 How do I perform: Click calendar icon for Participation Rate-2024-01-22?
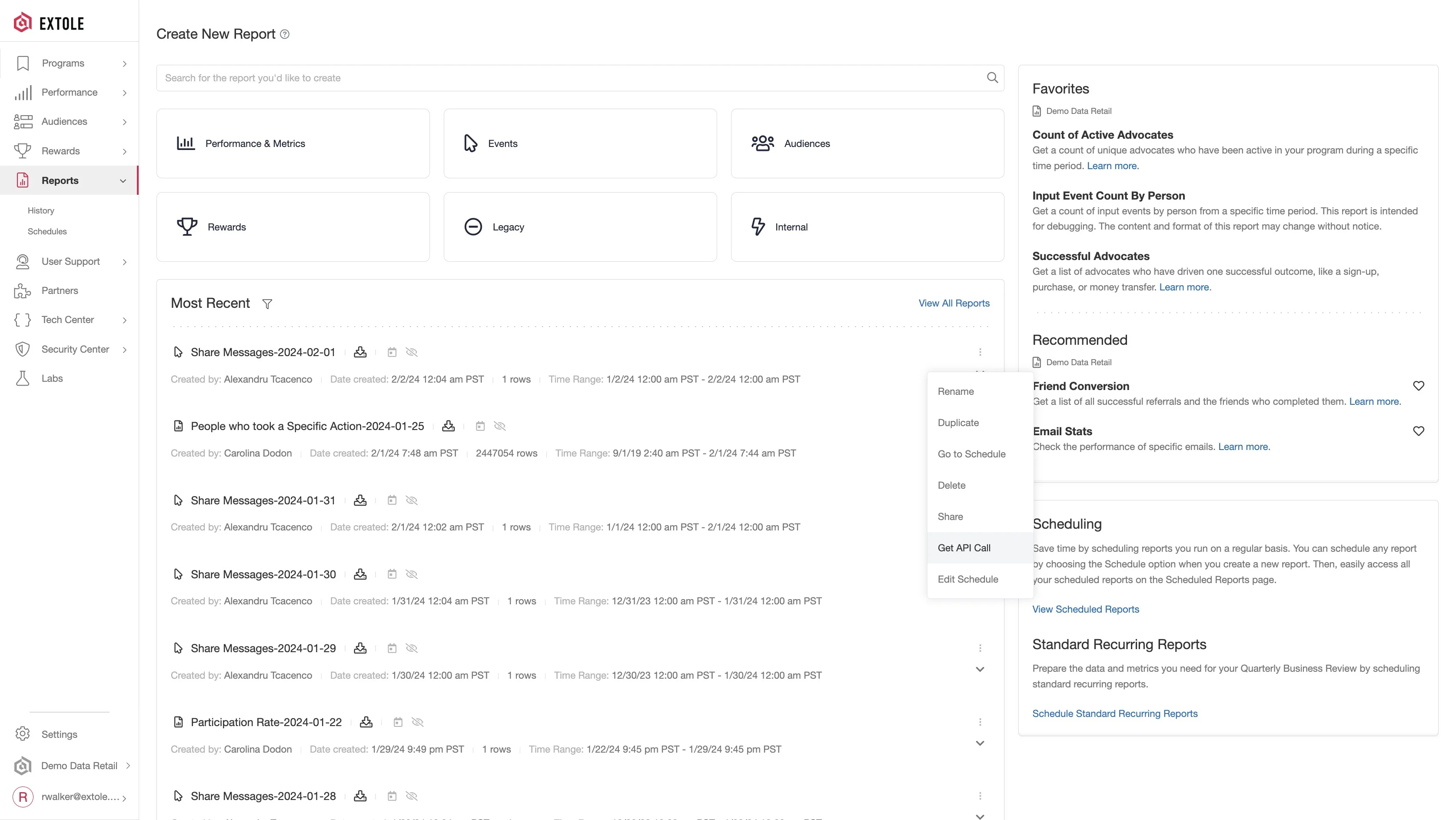click(398, 723)
